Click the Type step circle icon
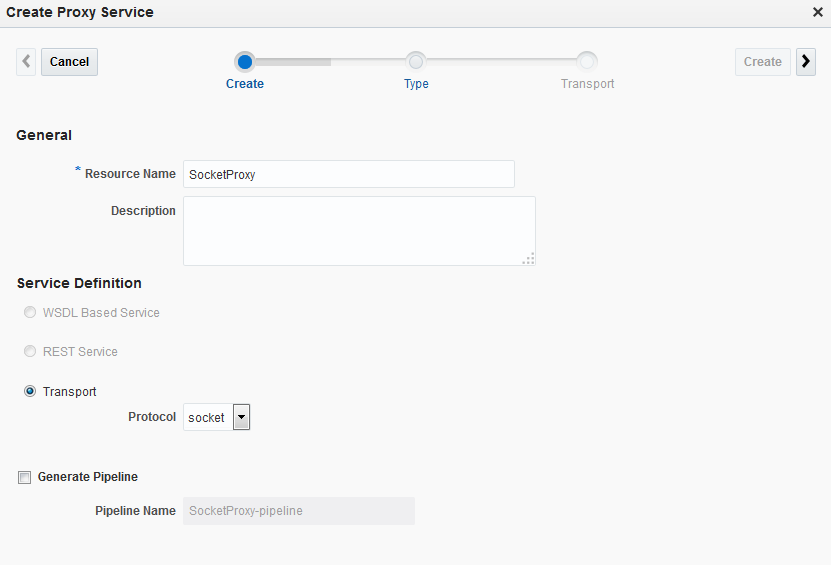 416,62
